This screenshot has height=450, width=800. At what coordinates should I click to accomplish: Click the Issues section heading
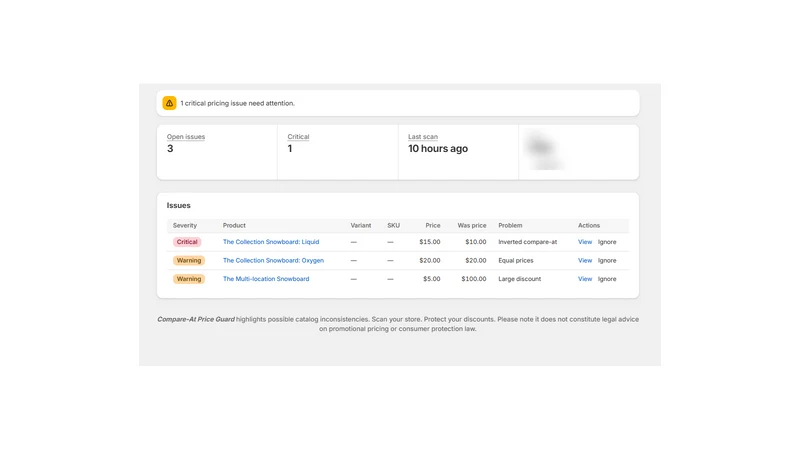179,206
